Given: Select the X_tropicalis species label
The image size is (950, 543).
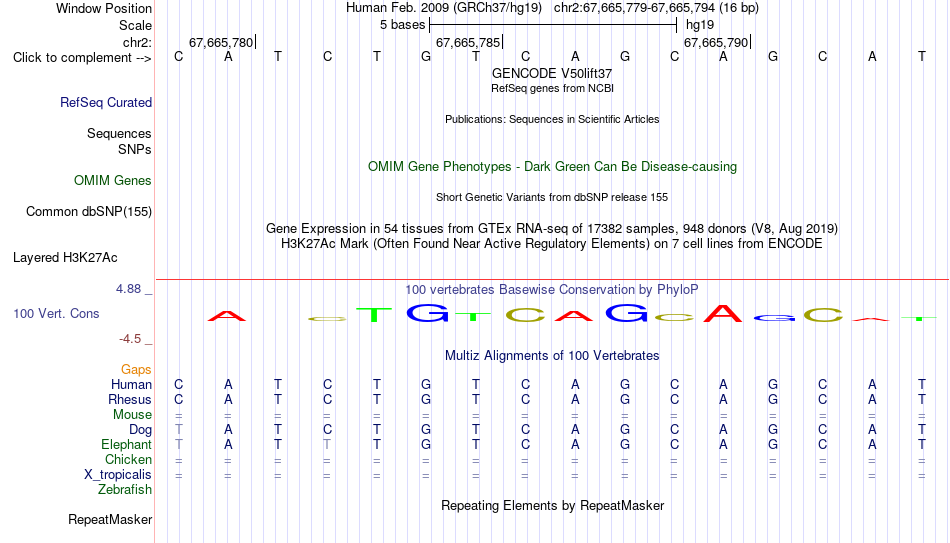Looking at the screenshot, I should point(118,475).
